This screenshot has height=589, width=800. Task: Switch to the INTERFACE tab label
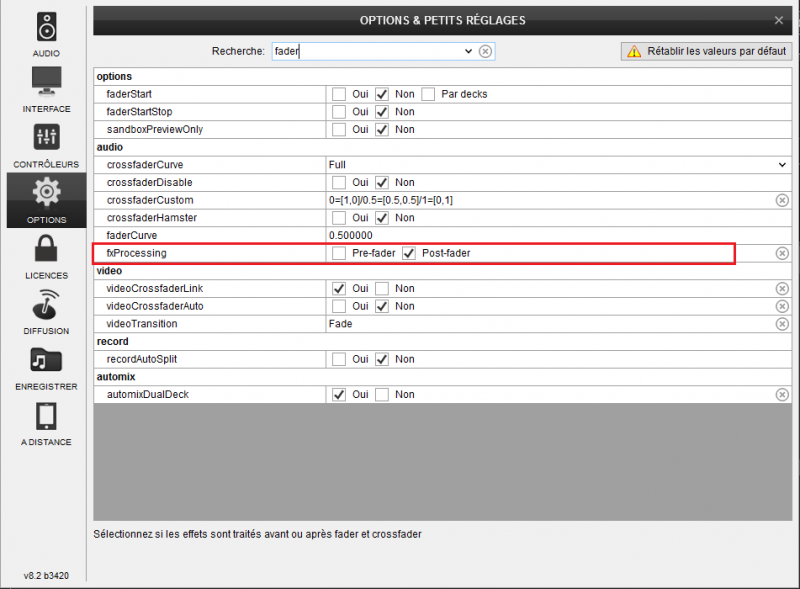46,109
